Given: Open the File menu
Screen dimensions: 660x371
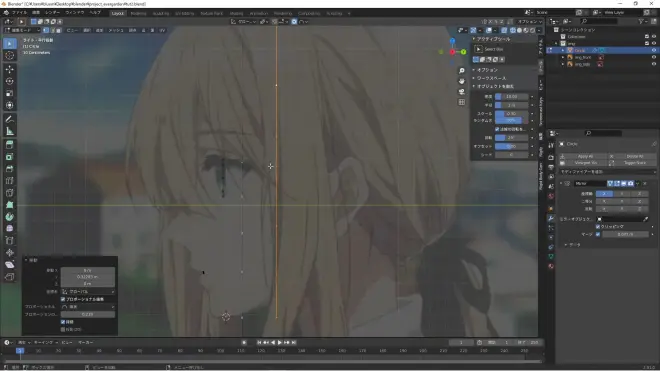Looking at the screenshot, I should point(19,13).
